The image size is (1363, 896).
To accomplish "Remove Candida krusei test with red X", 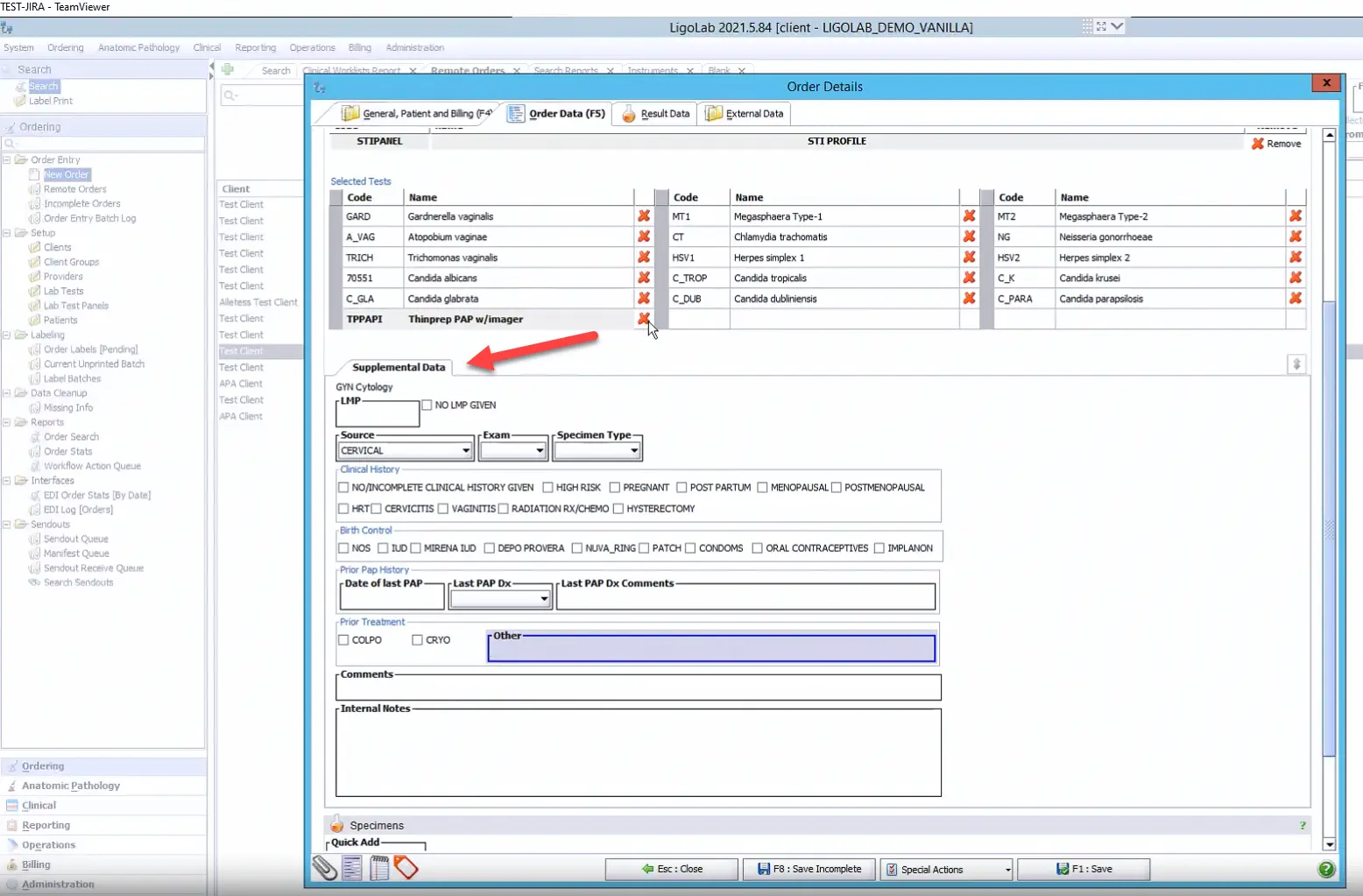I will click(x=1296, y=278).
